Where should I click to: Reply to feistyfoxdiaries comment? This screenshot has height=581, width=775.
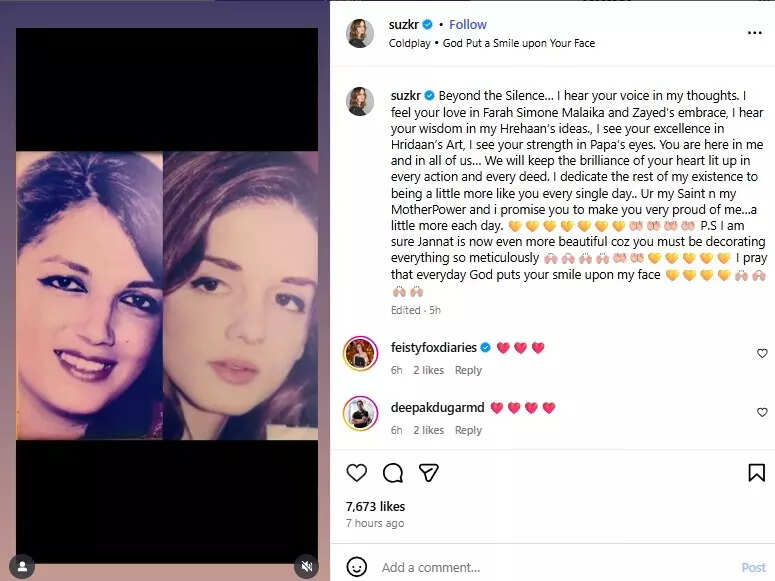click(468, 370)
